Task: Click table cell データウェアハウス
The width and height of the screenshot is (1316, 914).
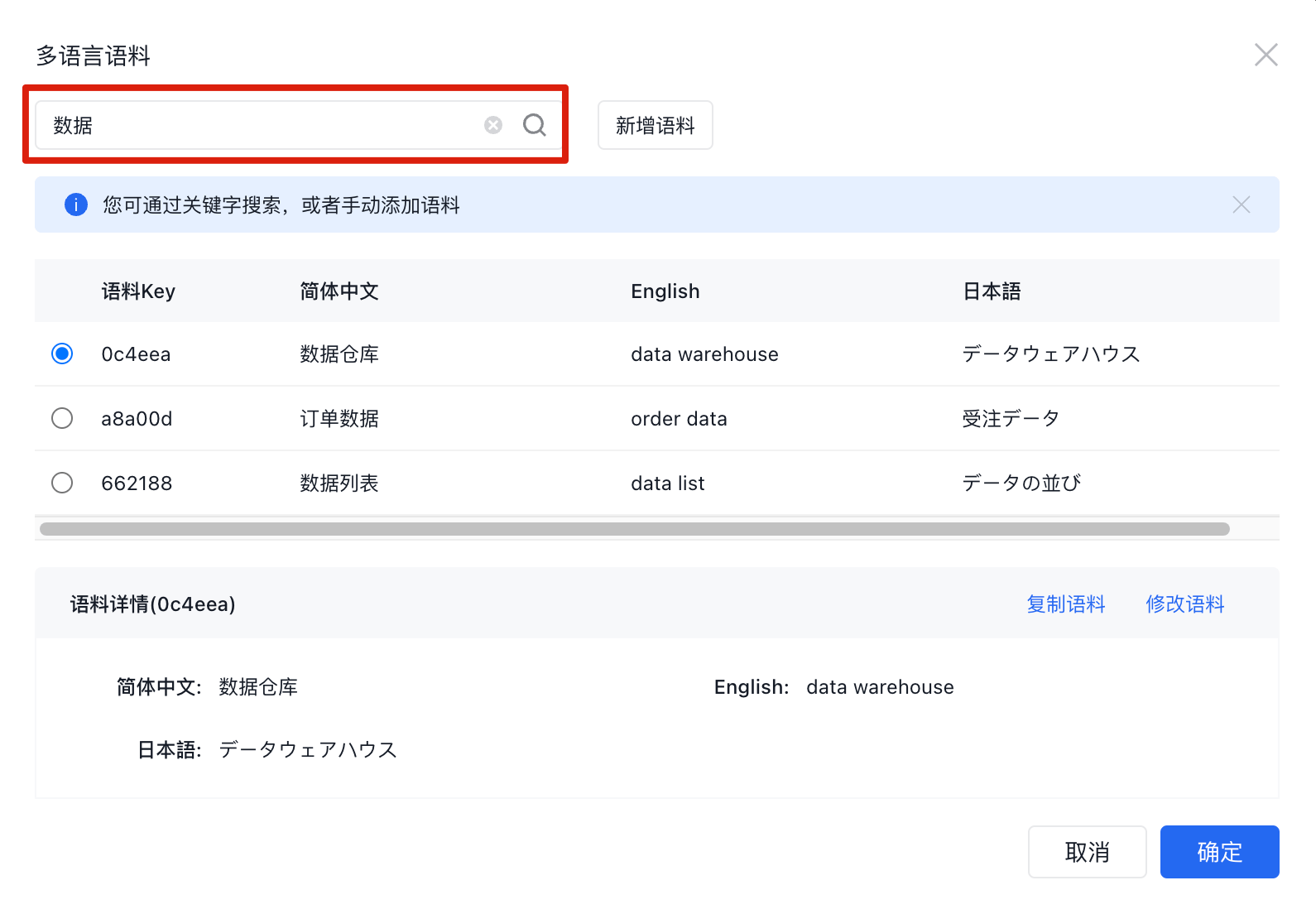Action: tap(1051, 354)
